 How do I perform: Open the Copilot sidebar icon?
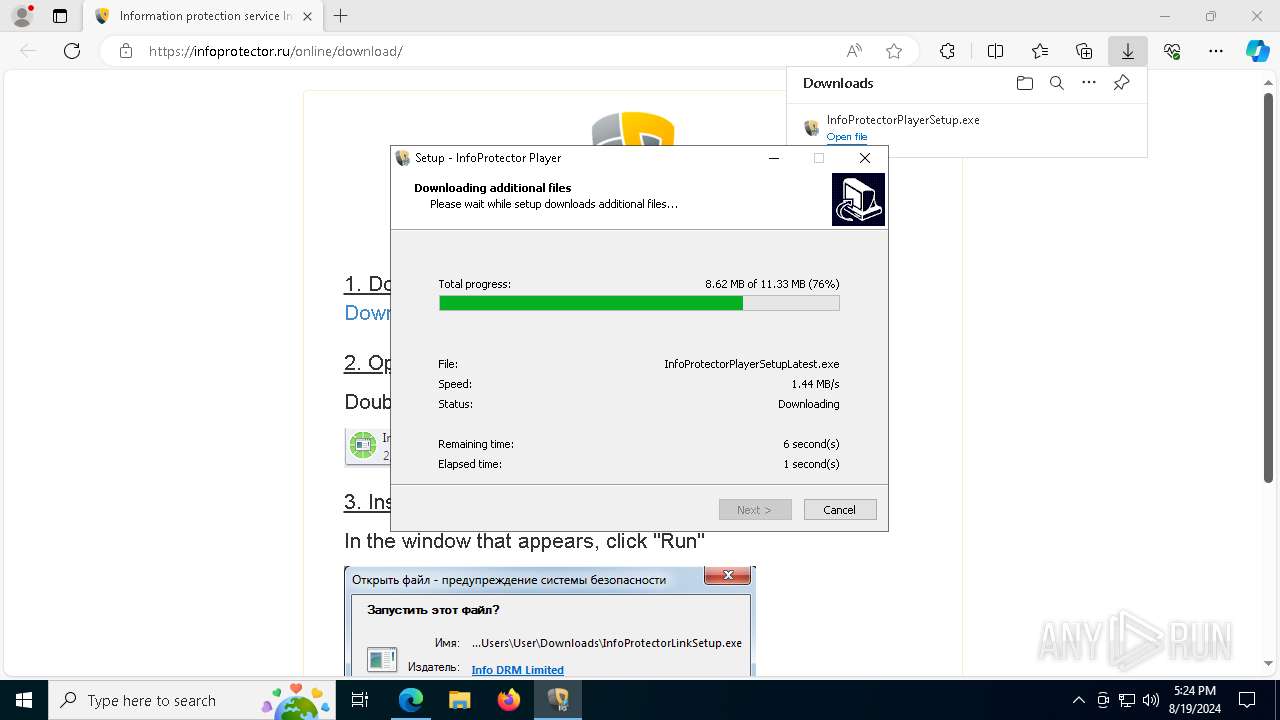[1257, 51]
